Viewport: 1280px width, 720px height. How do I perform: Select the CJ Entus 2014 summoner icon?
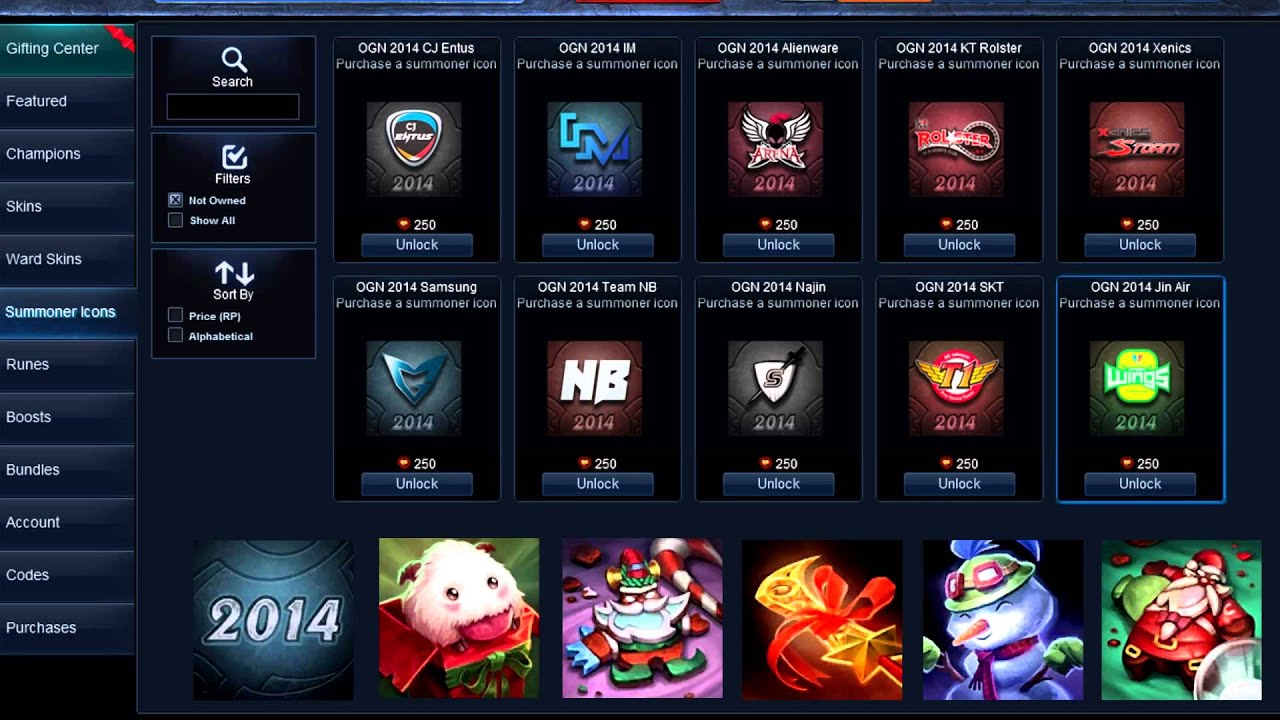(x=414, y=149)
